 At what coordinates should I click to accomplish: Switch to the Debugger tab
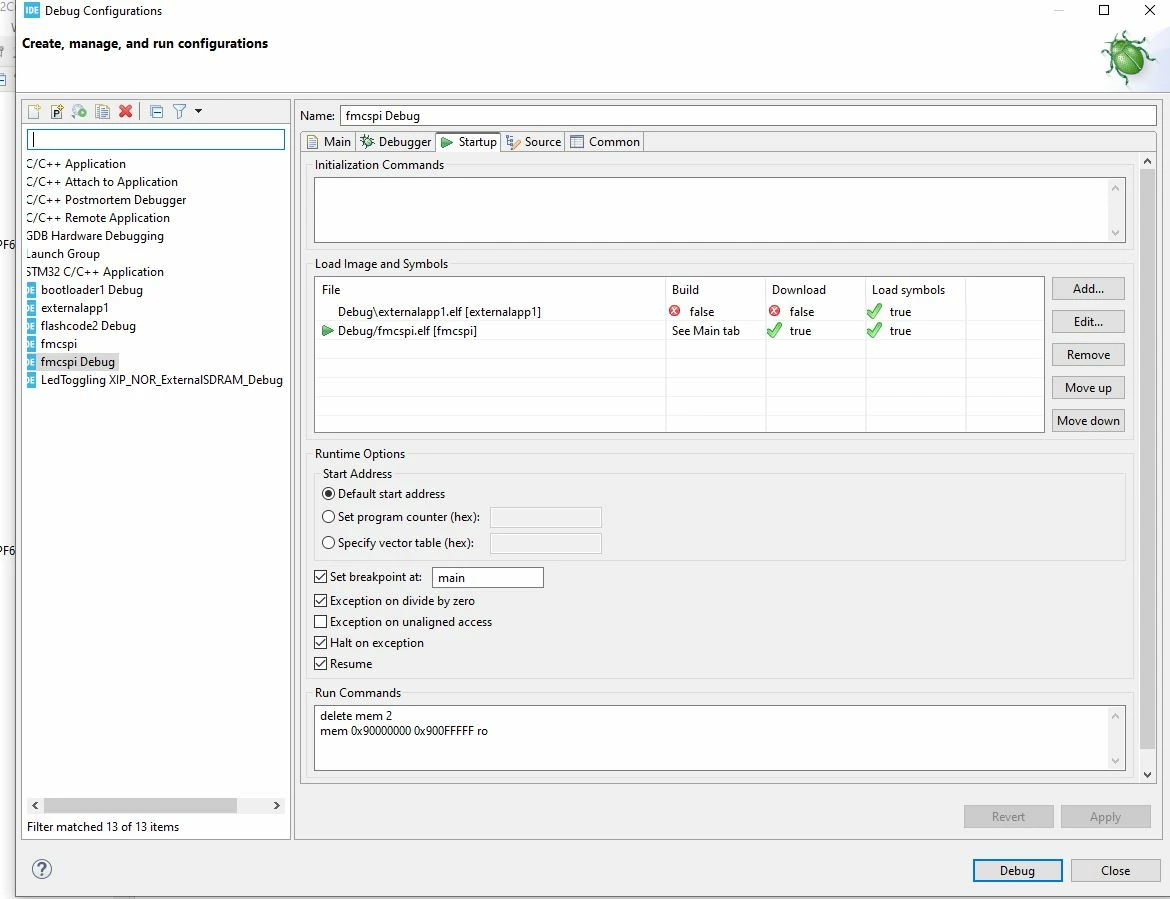pos(396,142)
